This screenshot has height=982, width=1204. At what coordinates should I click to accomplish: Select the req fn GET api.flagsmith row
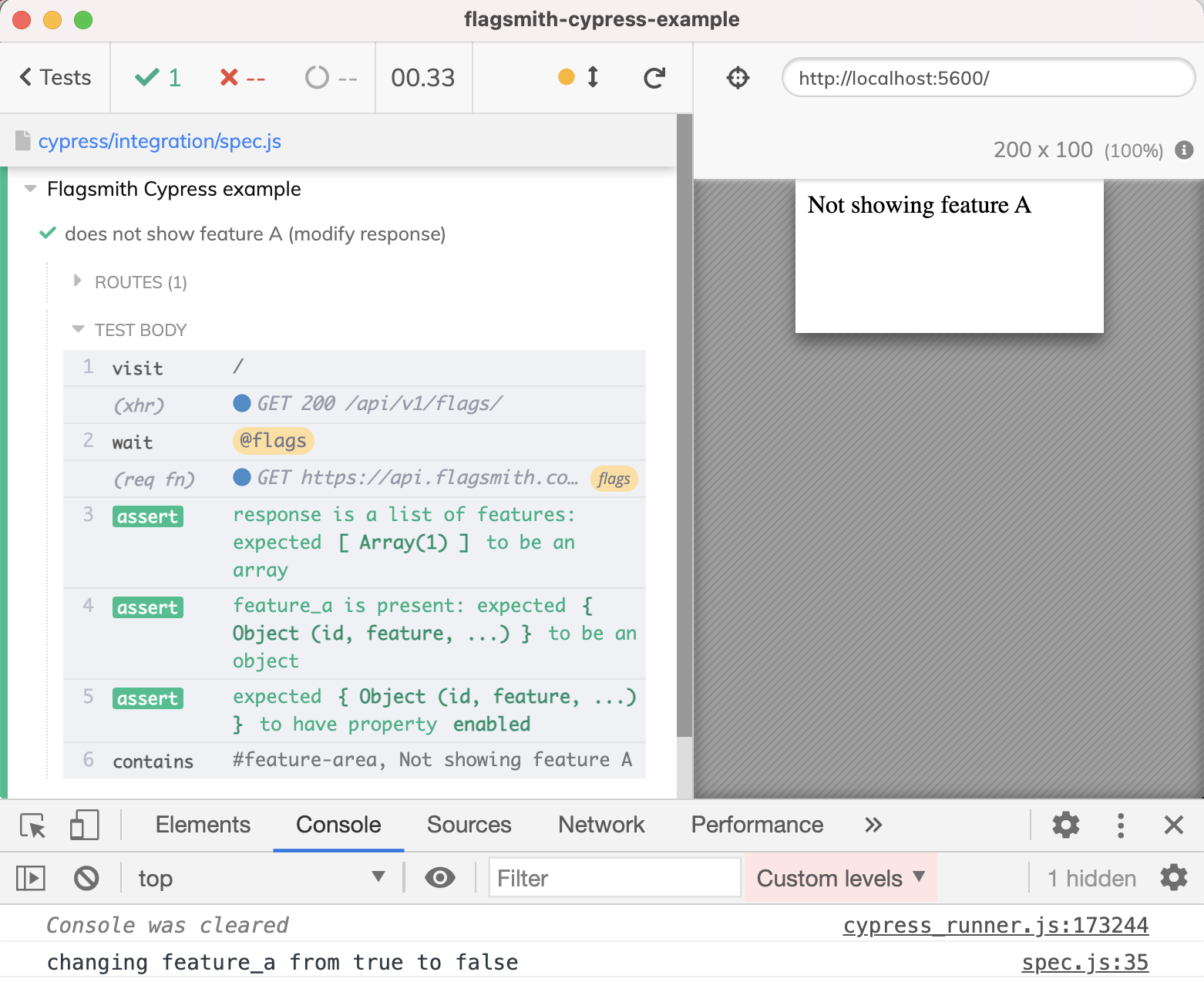355,479
